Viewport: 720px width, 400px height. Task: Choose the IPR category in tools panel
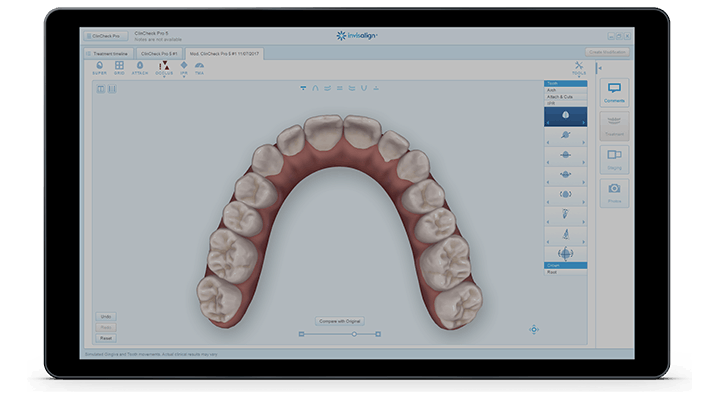[565, 103]
